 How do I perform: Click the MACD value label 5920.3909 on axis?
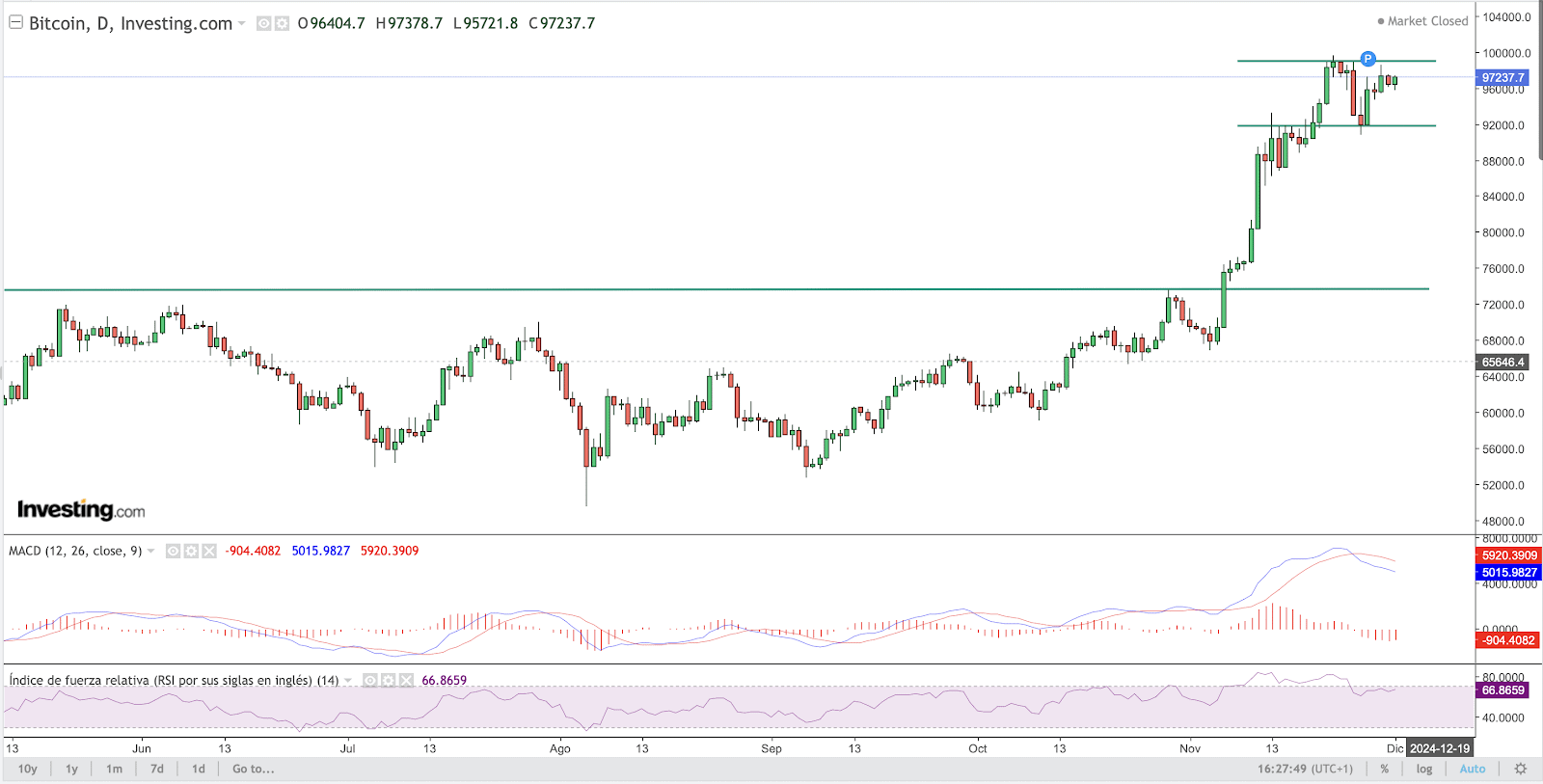point(1508,555)
